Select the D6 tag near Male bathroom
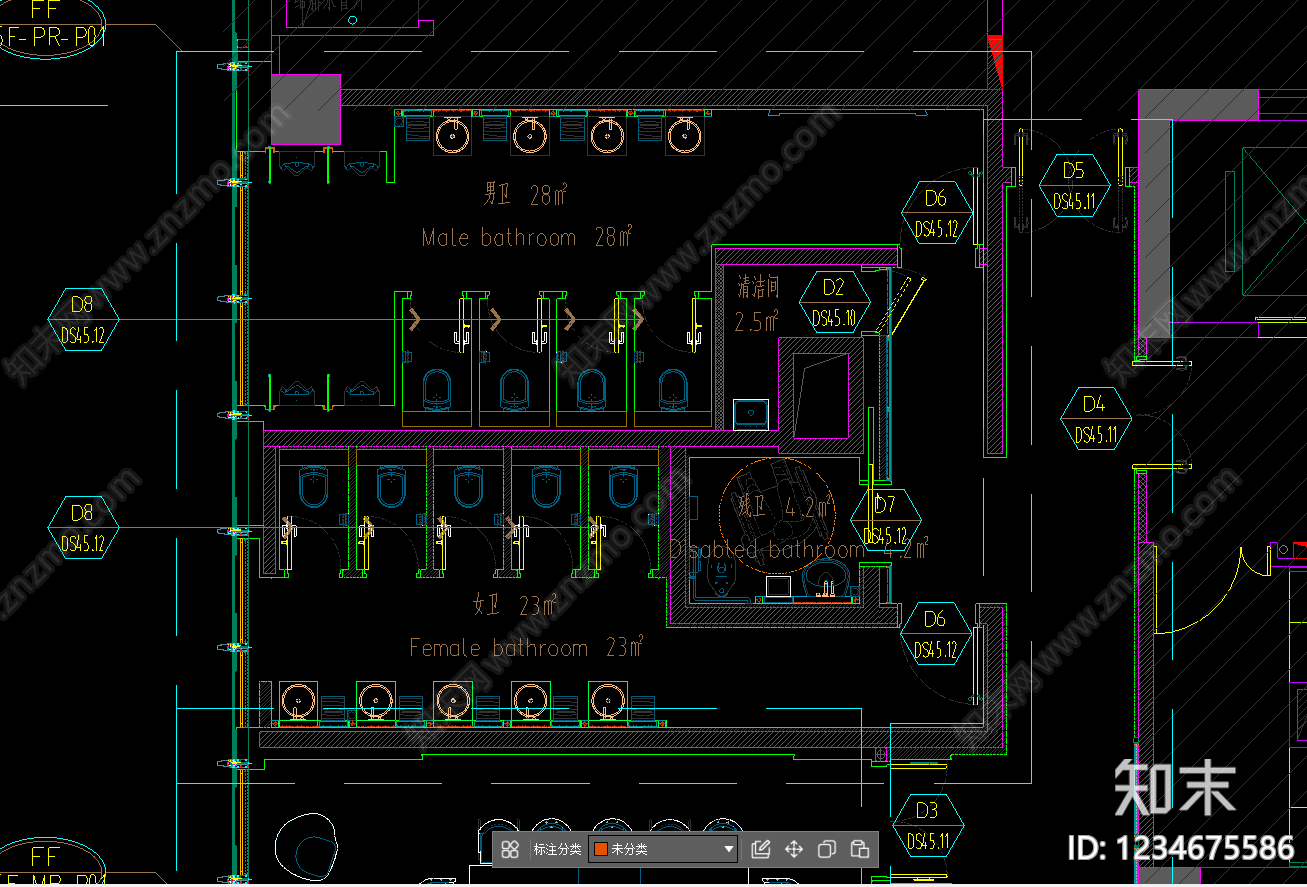The image size is (1307, 887). (936, 213)
